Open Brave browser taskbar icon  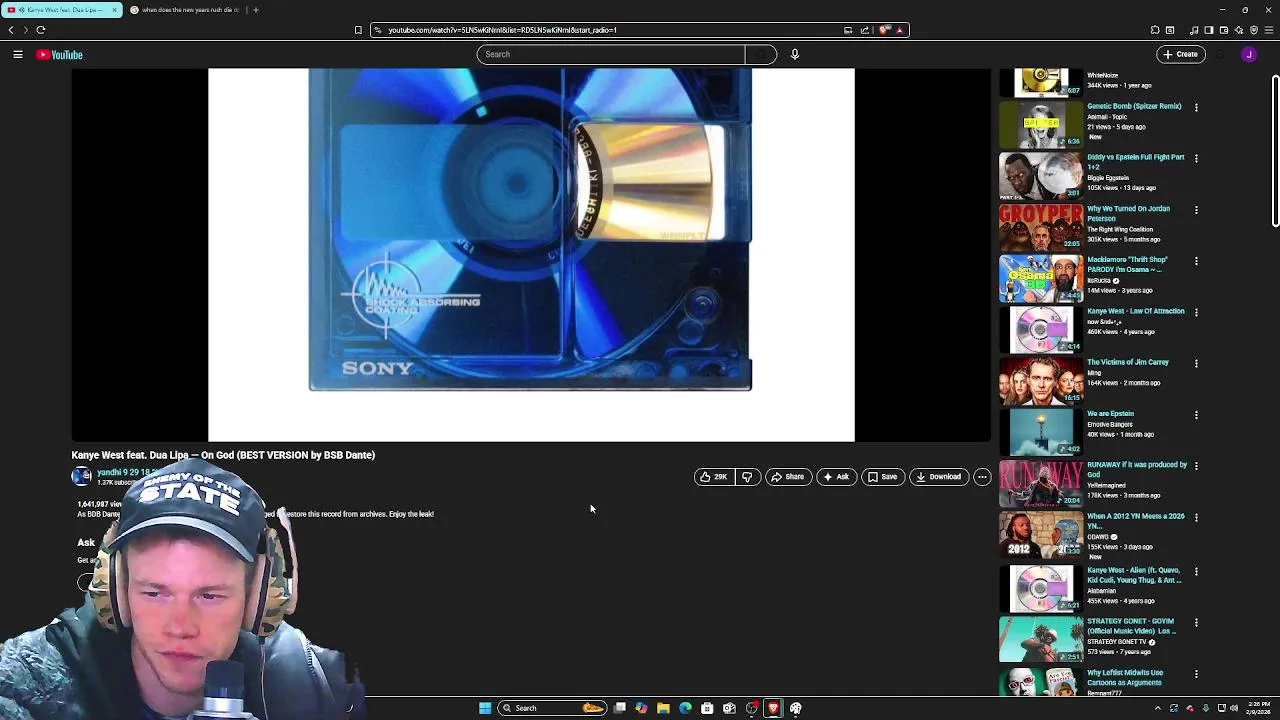773,708
